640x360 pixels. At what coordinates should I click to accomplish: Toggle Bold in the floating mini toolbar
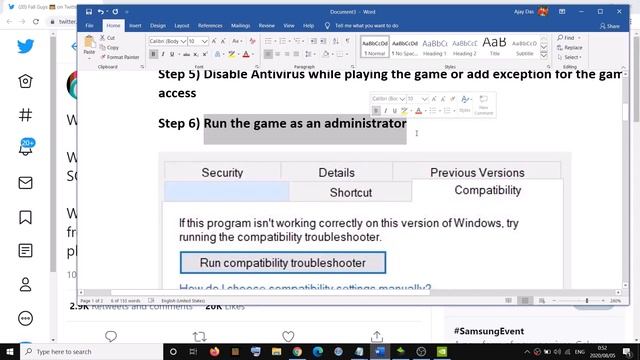click(x=376, y=111)
